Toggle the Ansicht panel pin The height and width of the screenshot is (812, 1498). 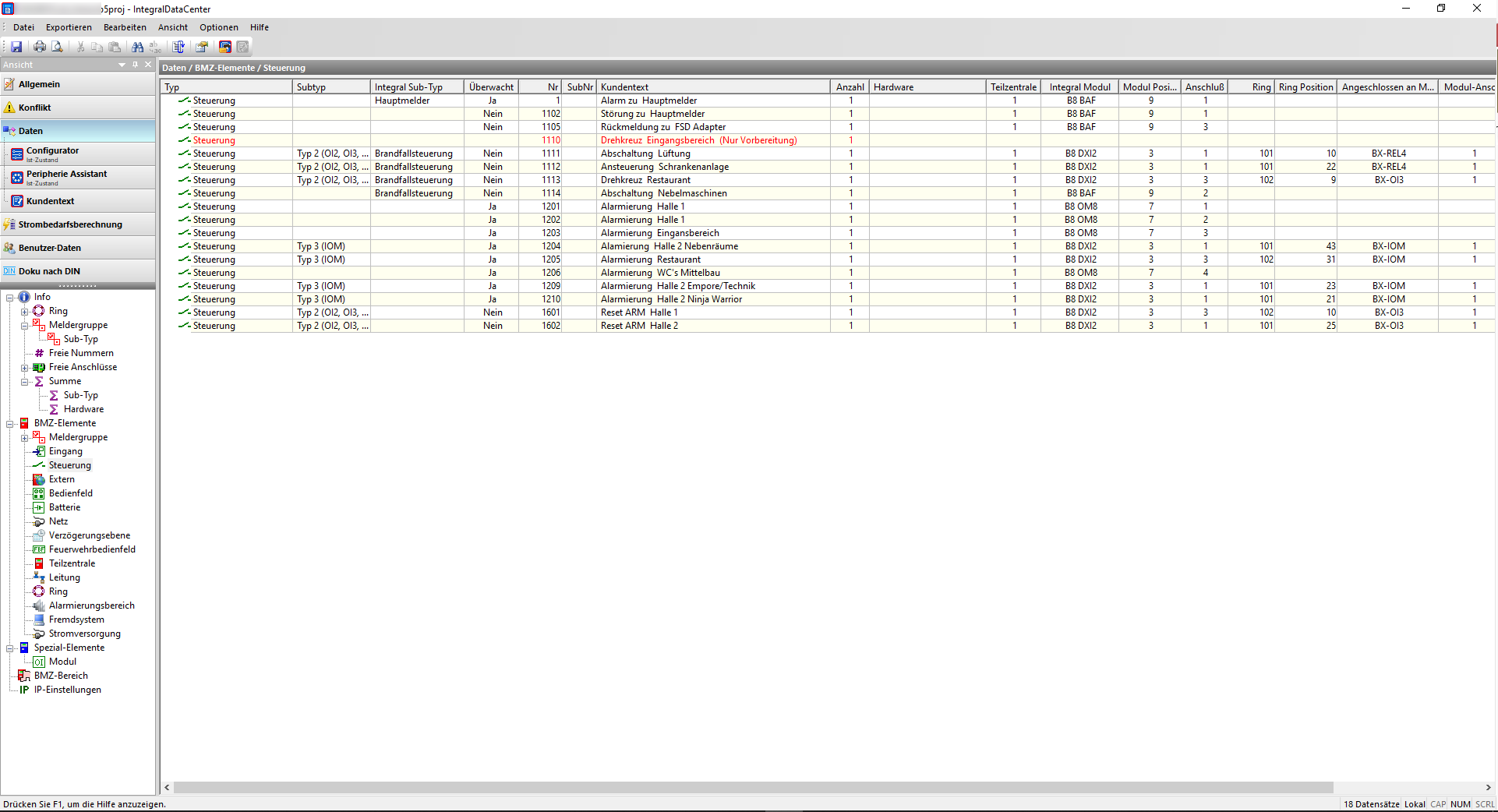[135, 65]
